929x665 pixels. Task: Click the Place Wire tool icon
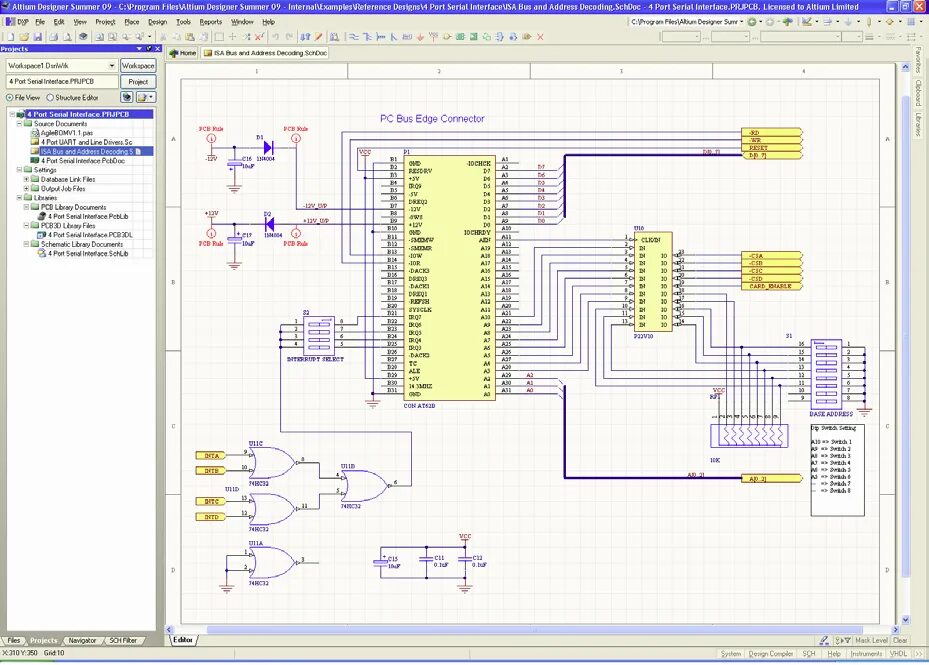(354, 37)
